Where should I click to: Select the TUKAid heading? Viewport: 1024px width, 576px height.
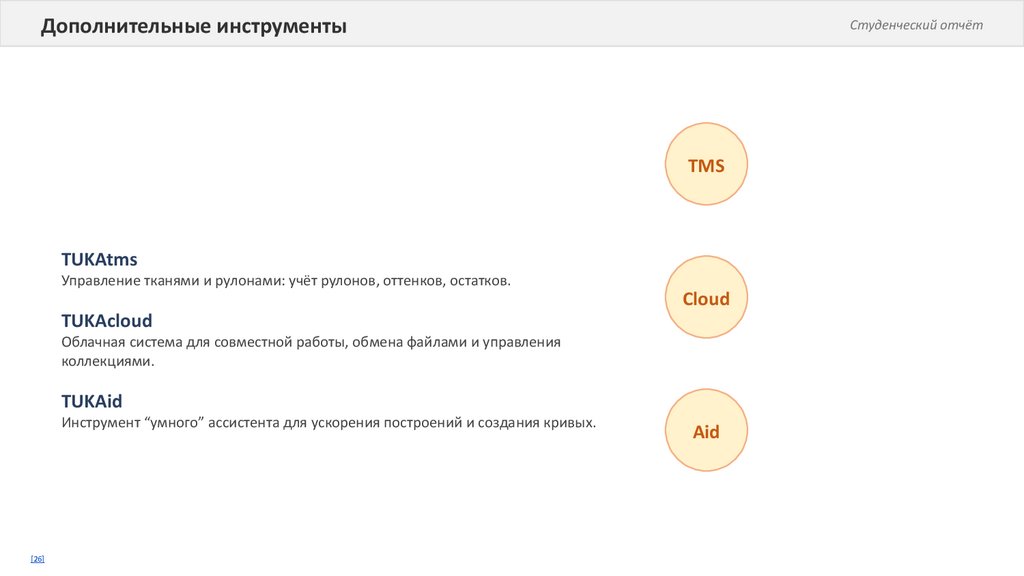91,401
